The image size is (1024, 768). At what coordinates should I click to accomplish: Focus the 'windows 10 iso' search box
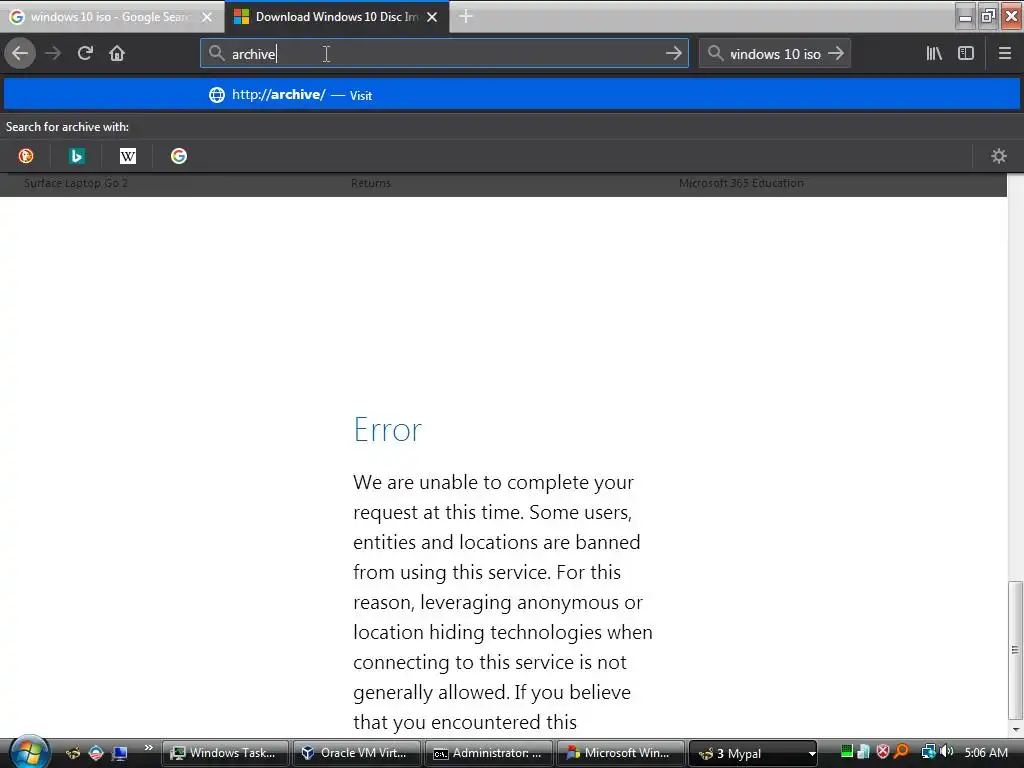click(775, 54)
